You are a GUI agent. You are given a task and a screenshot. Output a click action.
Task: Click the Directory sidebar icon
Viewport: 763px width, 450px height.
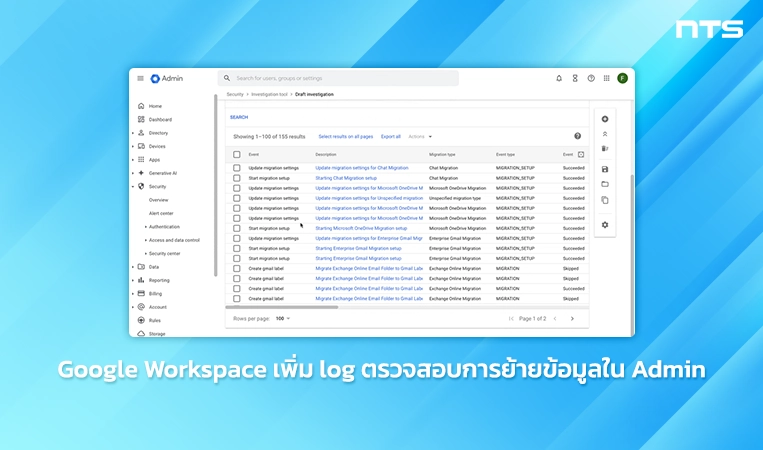[x=141, y=132]
